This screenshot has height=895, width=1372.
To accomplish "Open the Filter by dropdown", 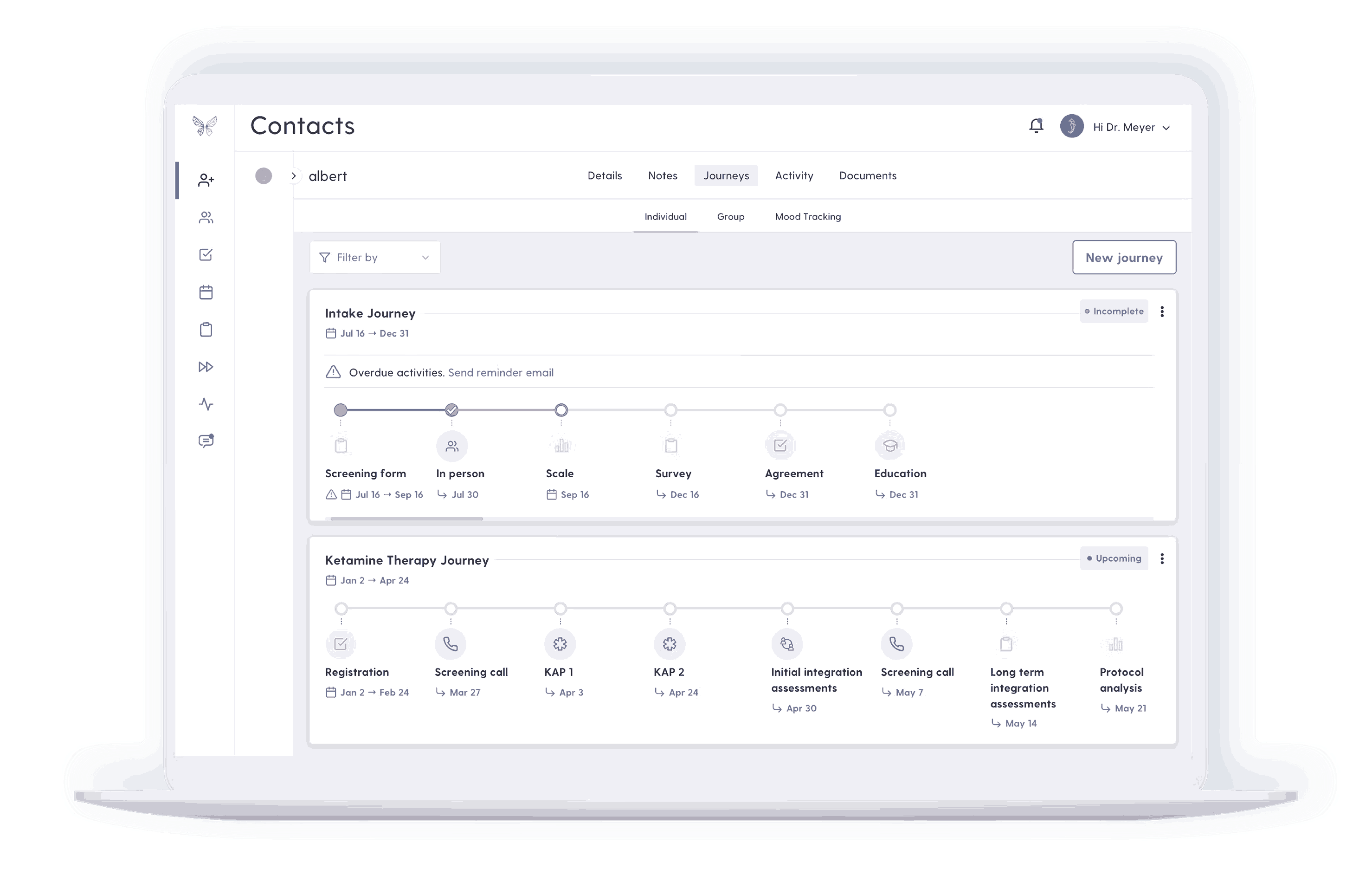I will tap(375, 257).
